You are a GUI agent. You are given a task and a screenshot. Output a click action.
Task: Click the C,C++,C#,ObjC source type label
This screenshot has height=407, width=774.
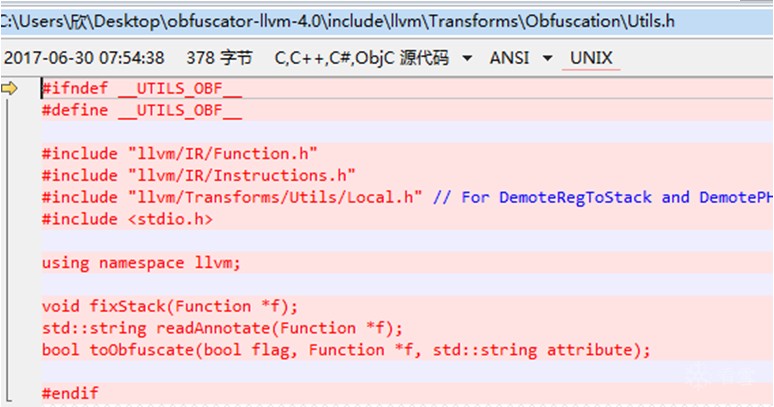(361, 58)
